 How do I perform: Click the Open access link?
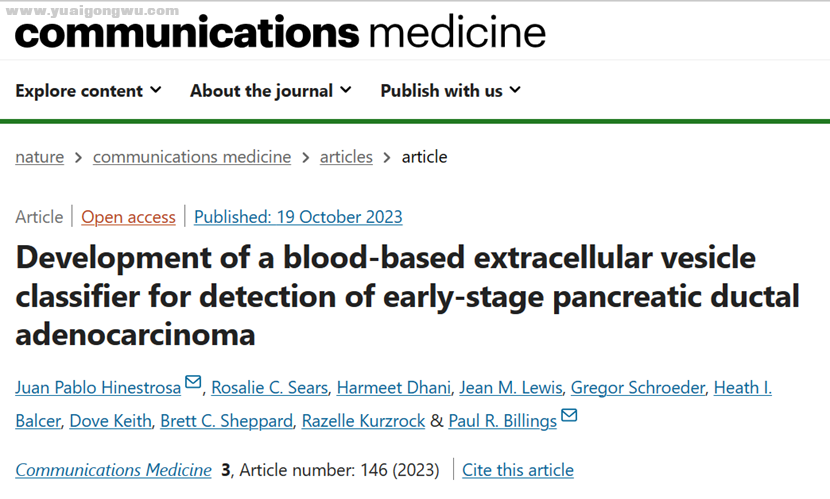coord(128,217)
